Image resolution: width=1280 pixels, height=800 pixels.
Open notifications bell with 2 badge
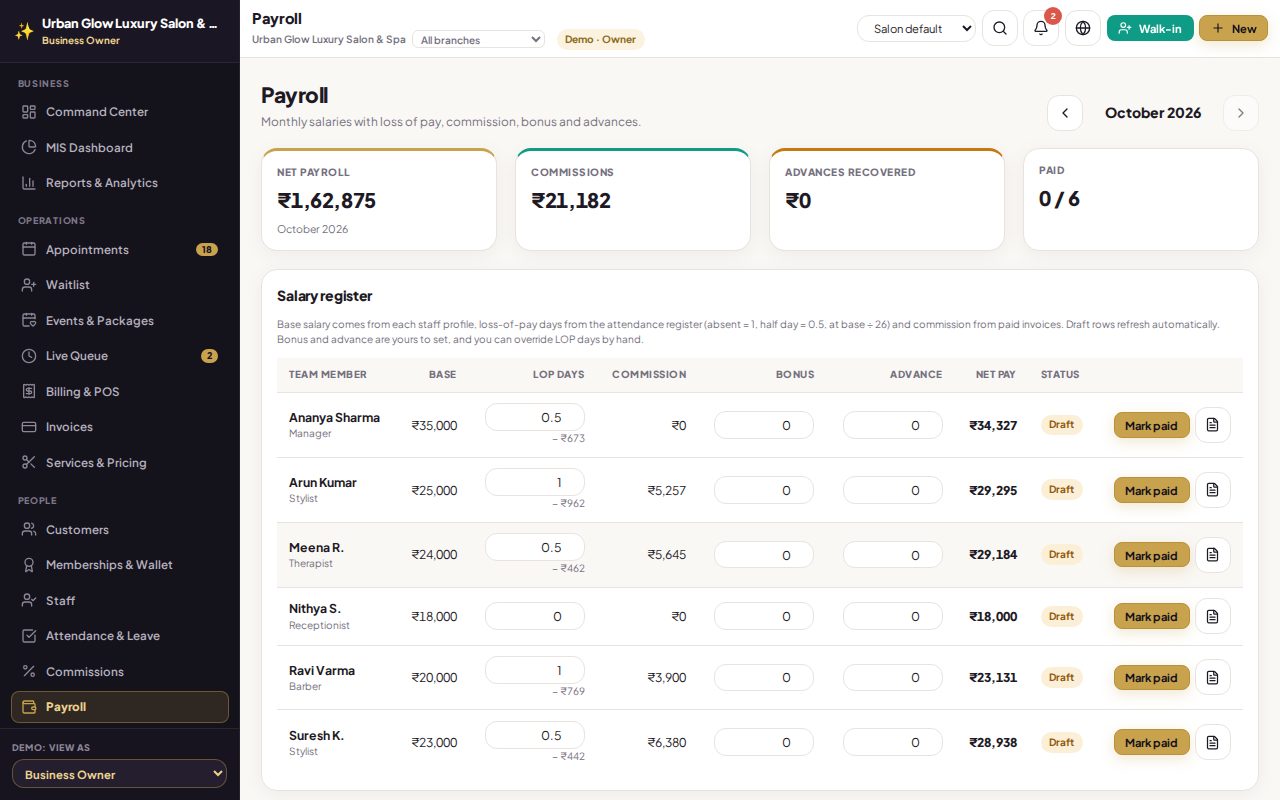1041,28
